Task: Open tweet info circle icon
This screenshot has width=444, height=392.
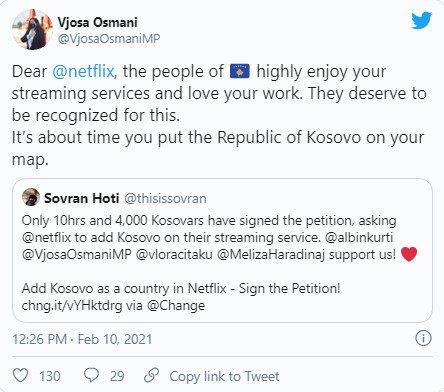Action: click(x=423, y=338)
